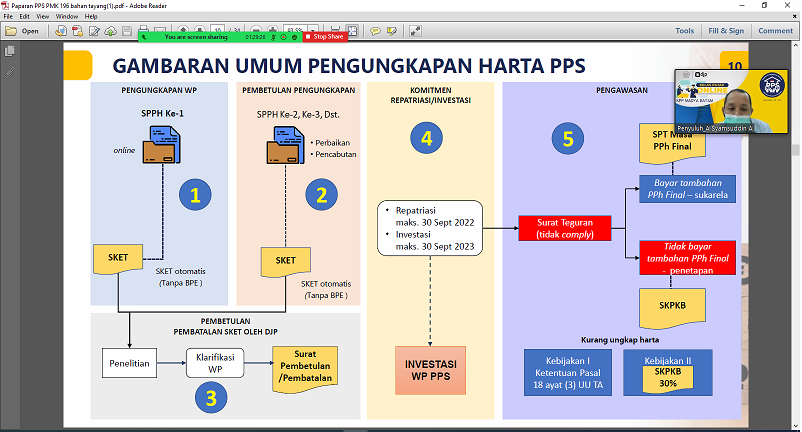Click the Open file toolbar button
Screen dimensions: 802x432
tap(23, 31)
